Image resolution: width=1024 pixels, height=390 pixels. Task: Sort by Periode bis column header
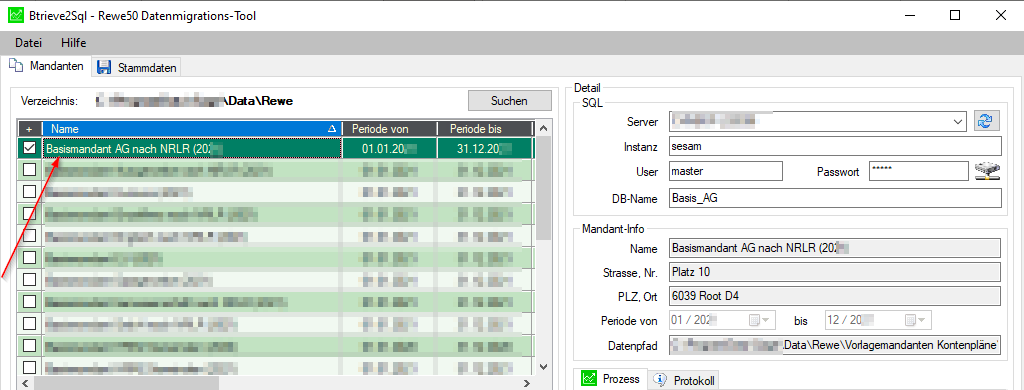point(485,129)
